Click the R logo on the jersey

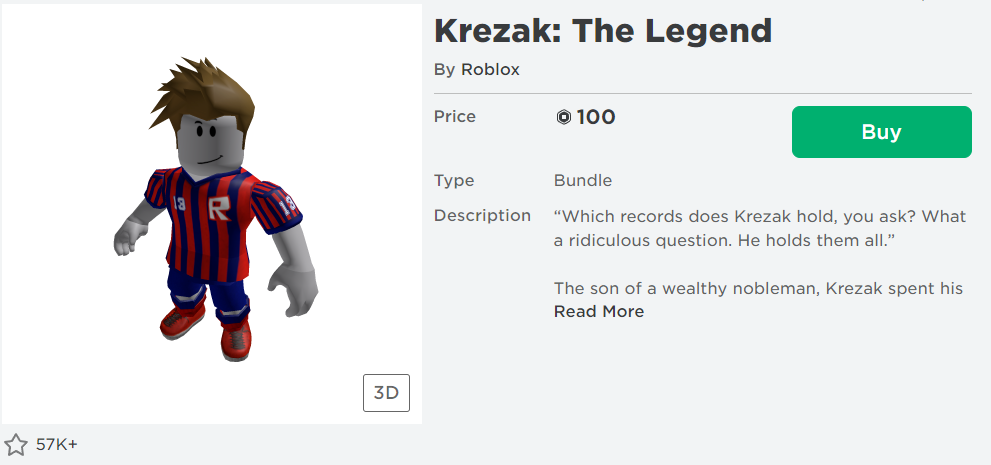point(219,210)
